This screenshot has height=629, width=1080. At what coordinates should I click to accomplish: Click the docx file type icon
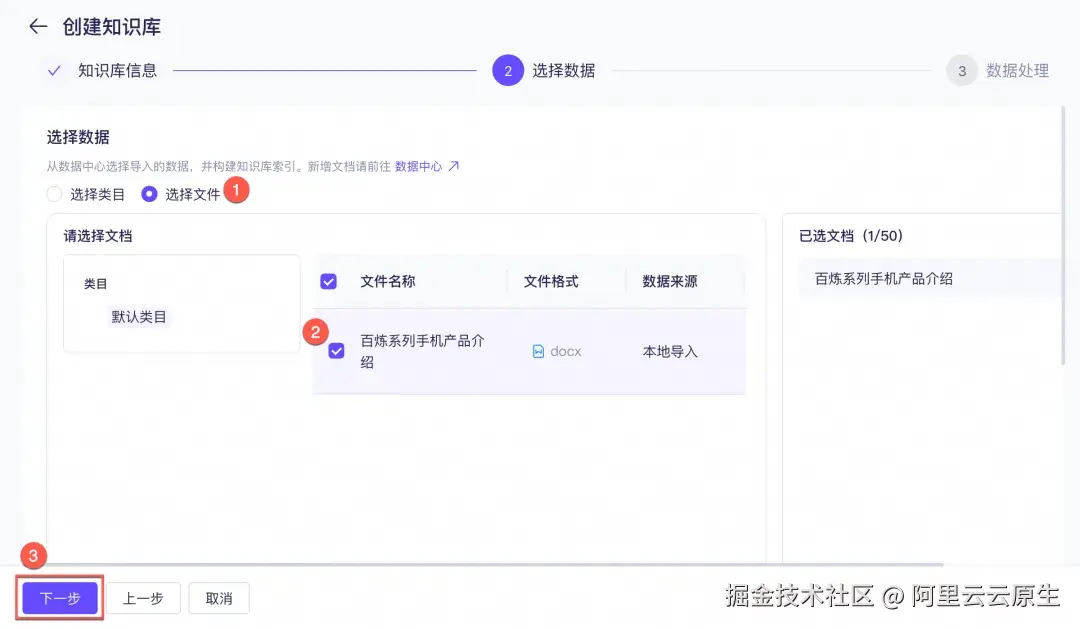[x=539, y=351]
